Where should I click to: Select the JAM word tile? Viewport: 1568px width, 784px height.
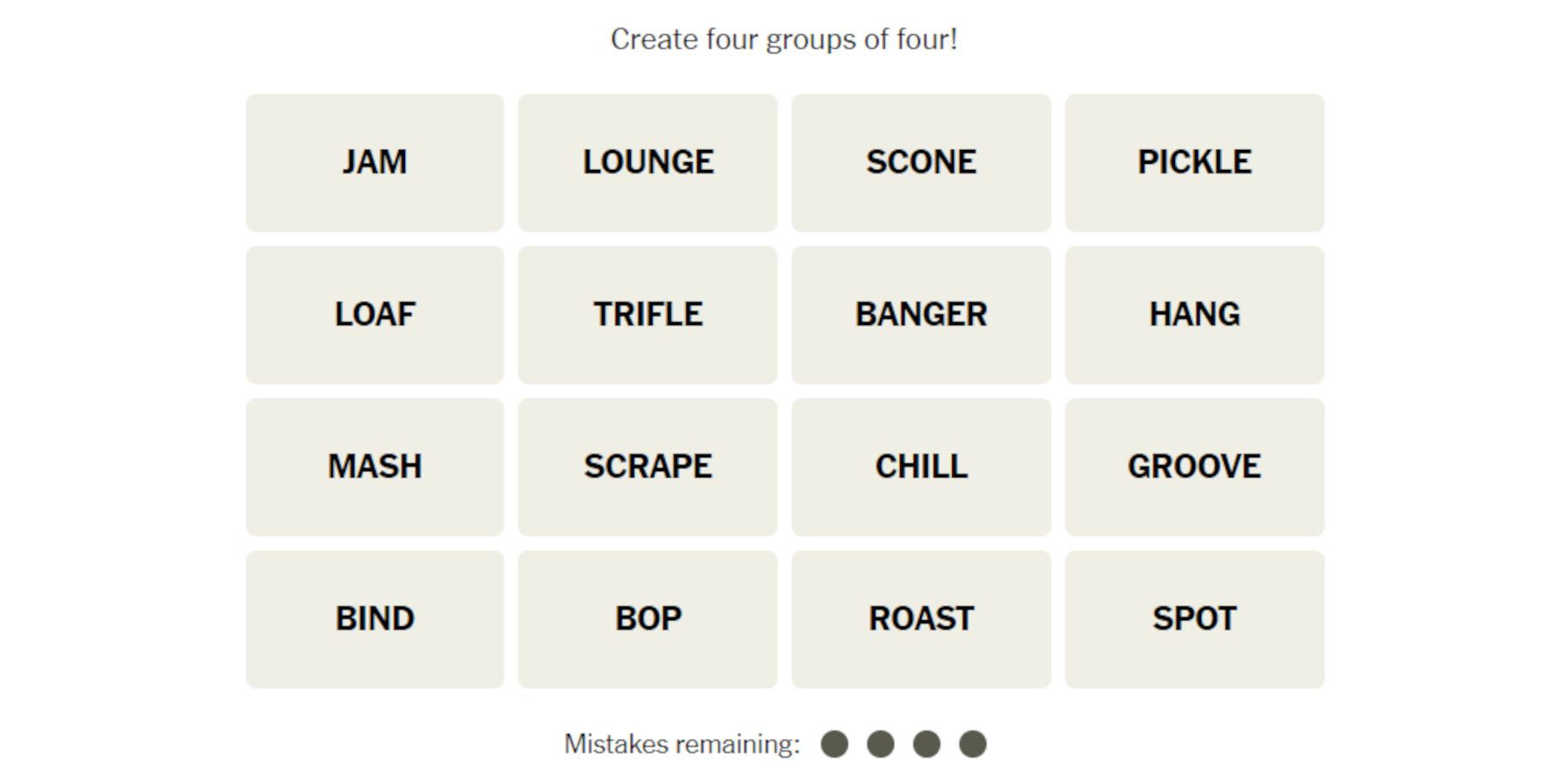pos(375,163)
